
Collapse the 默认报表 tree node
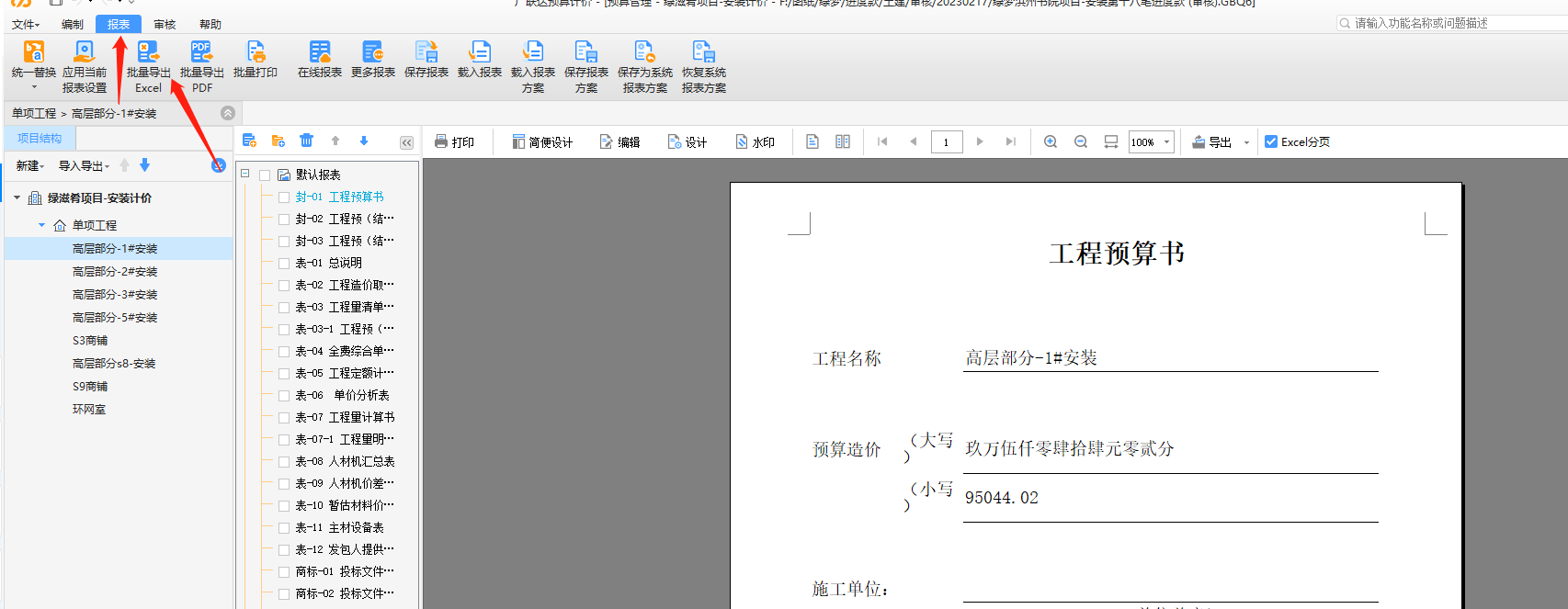245,174
